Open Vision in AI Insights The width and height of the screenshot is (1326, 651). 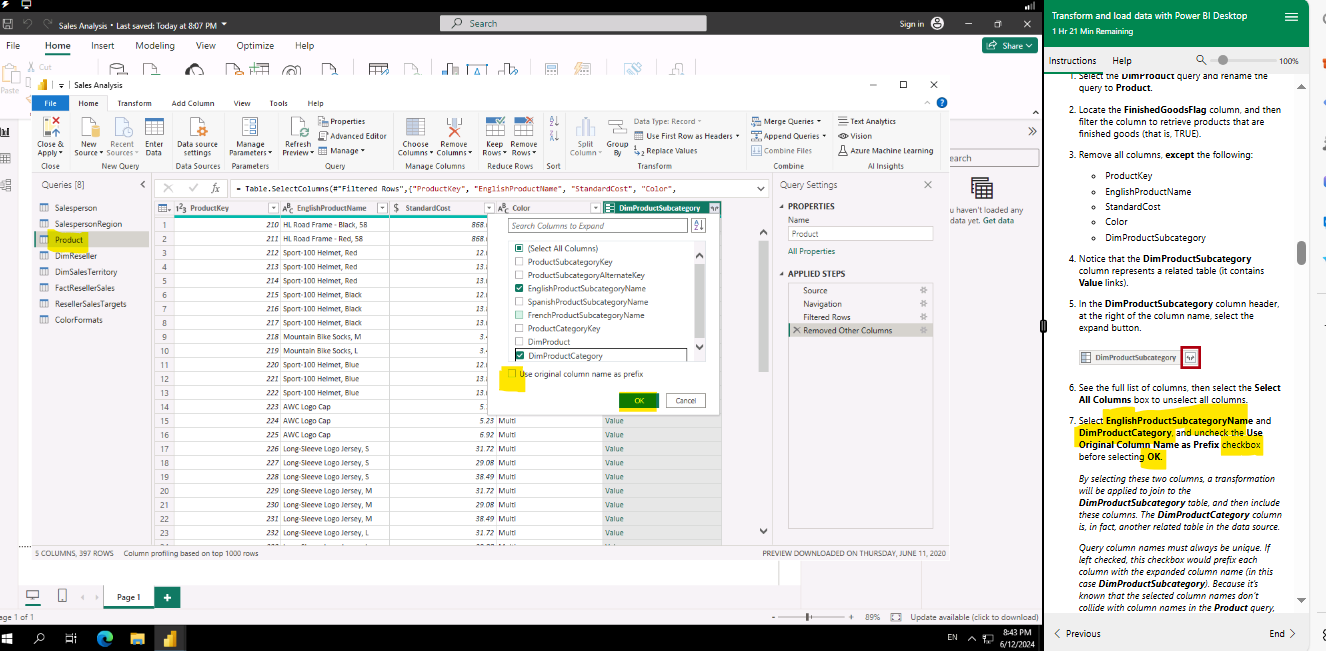point(856,136)
